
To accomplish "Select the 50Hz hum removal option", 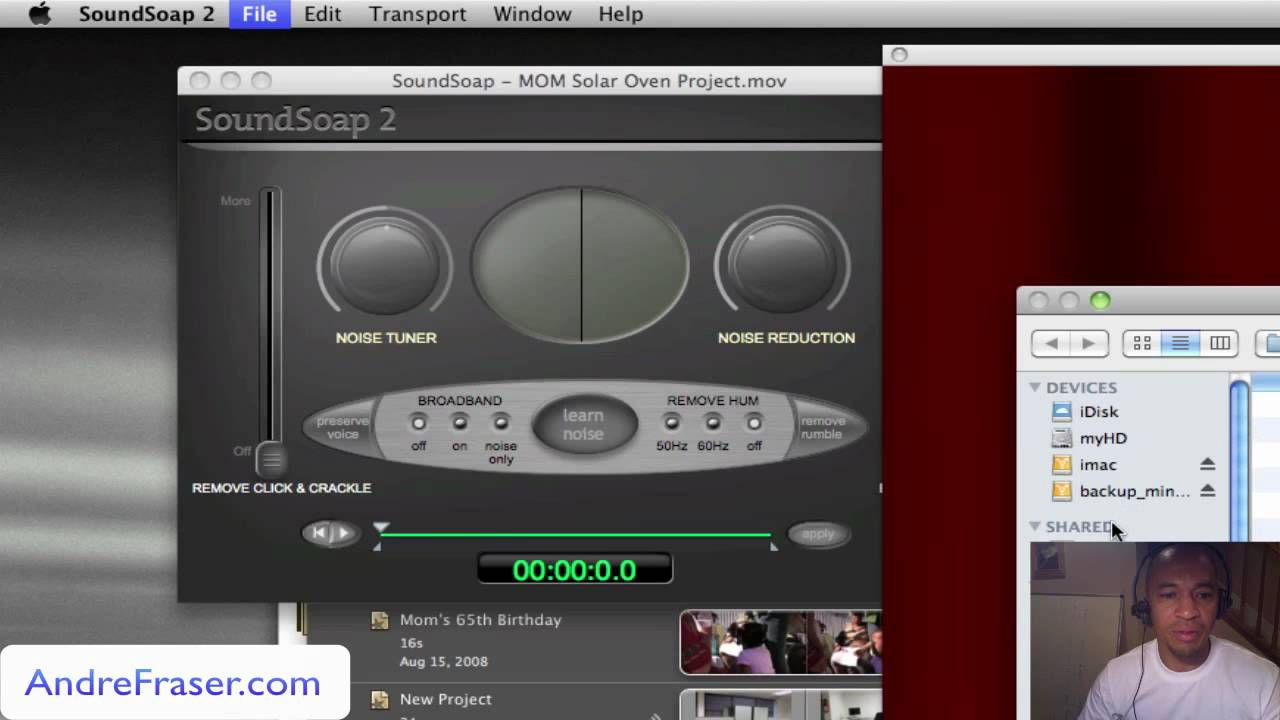I will (672, 423).
